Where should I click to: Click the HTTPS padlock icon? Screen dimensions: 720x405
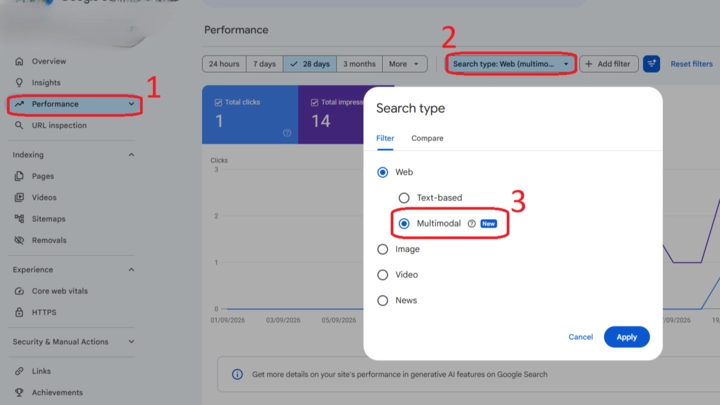click(19, 312)
